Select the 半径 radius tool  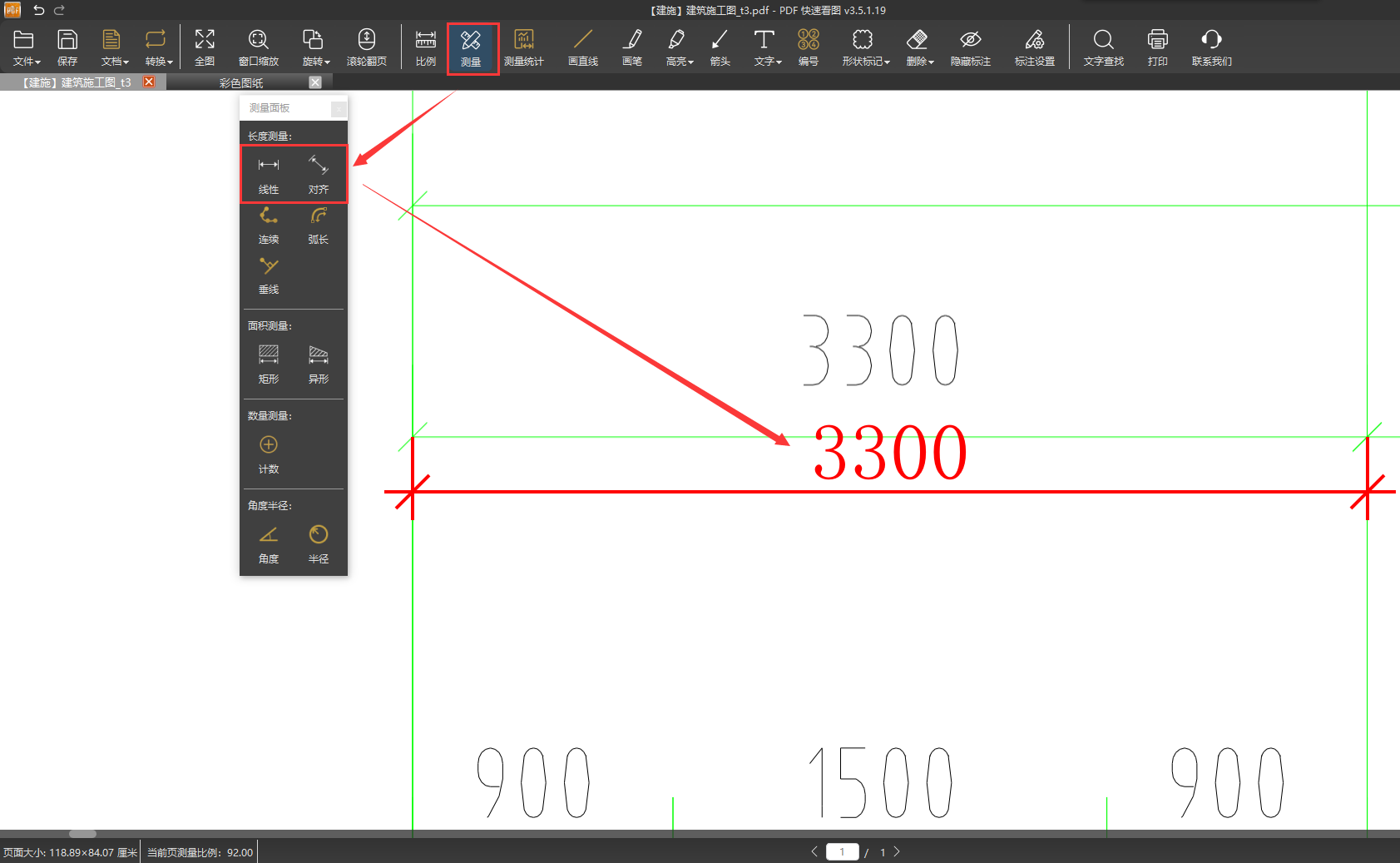(x=319, y=544)
